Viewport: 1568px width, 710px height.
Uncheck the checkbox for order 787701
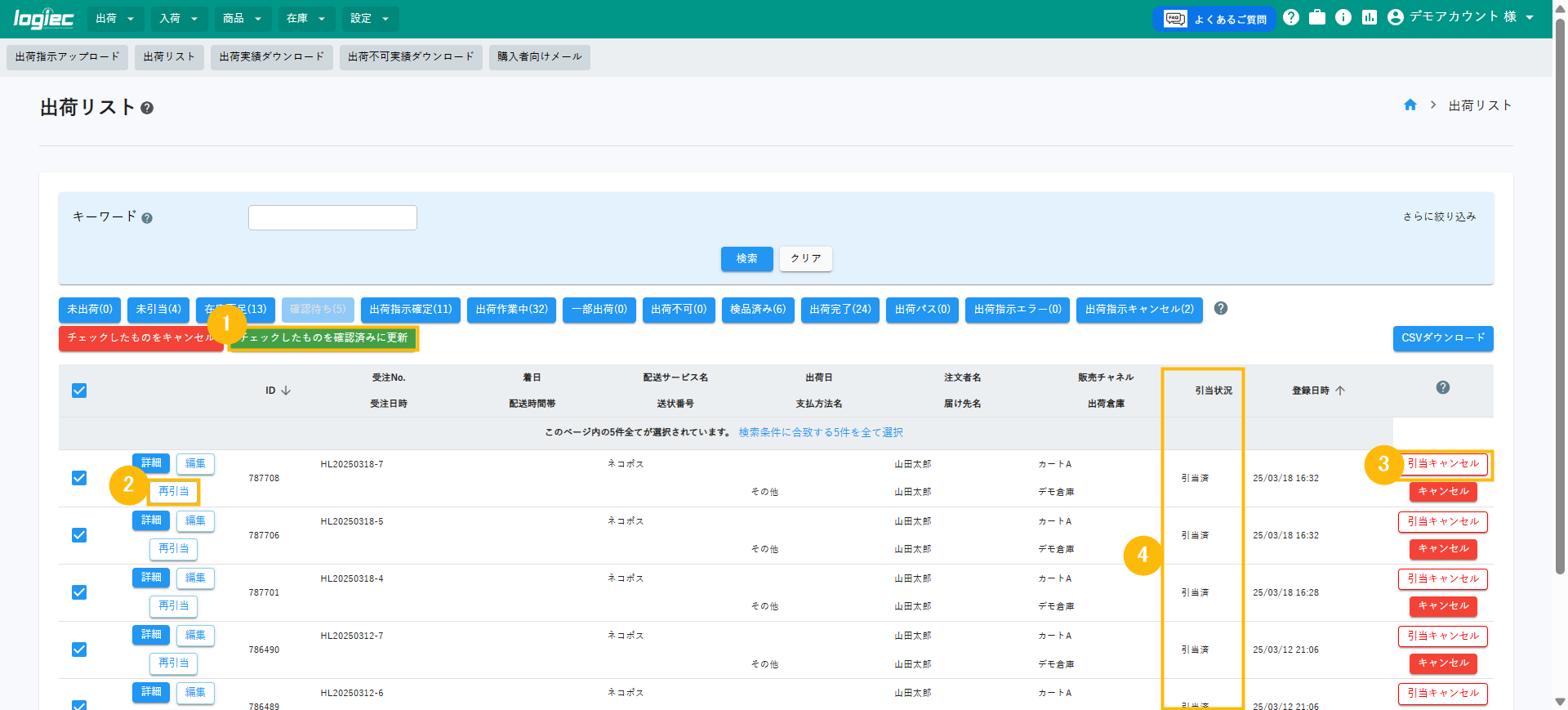[x=79, y=592]
